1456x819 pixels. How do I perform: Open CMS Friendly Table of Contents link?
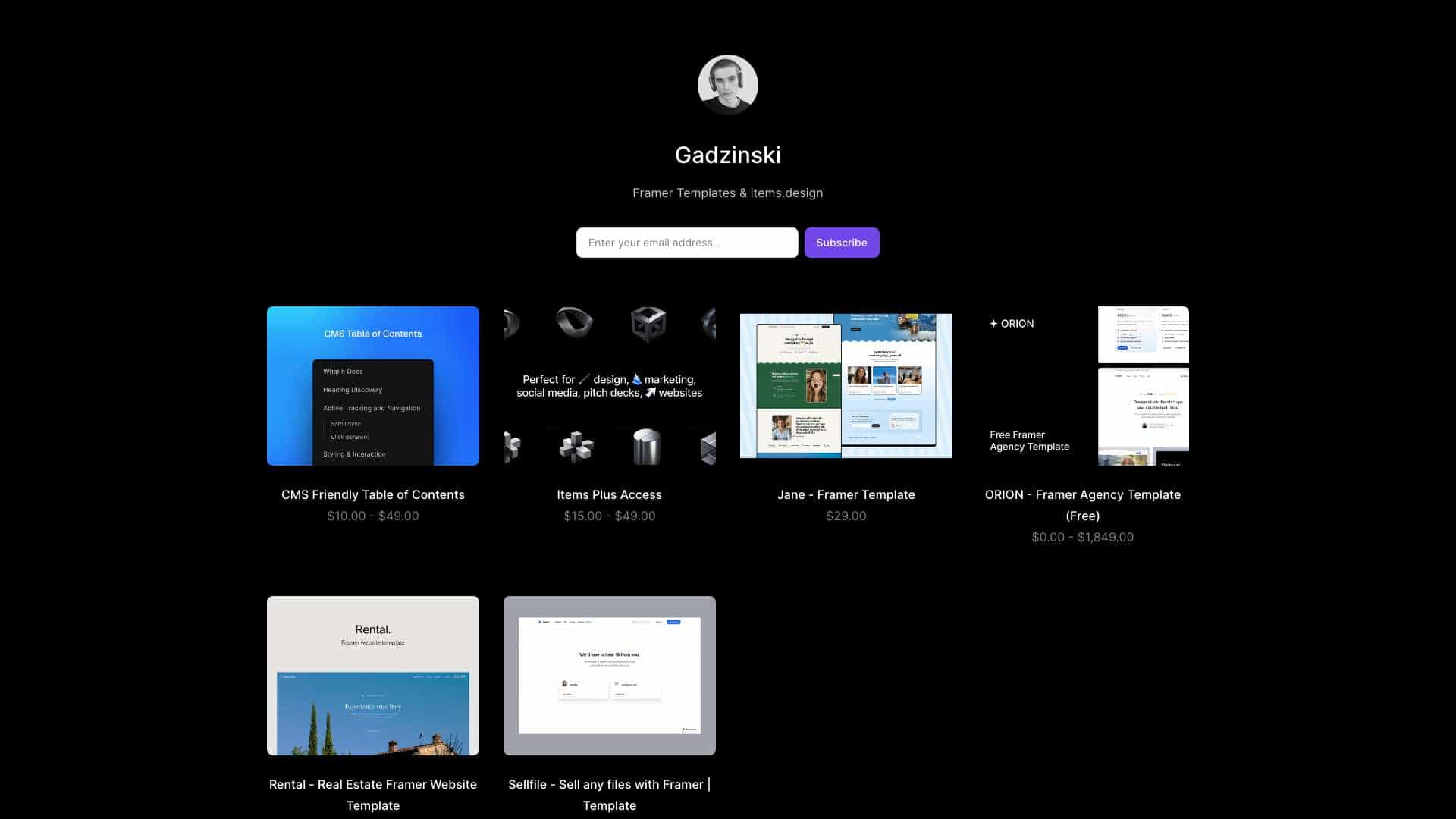coord(373,494)
